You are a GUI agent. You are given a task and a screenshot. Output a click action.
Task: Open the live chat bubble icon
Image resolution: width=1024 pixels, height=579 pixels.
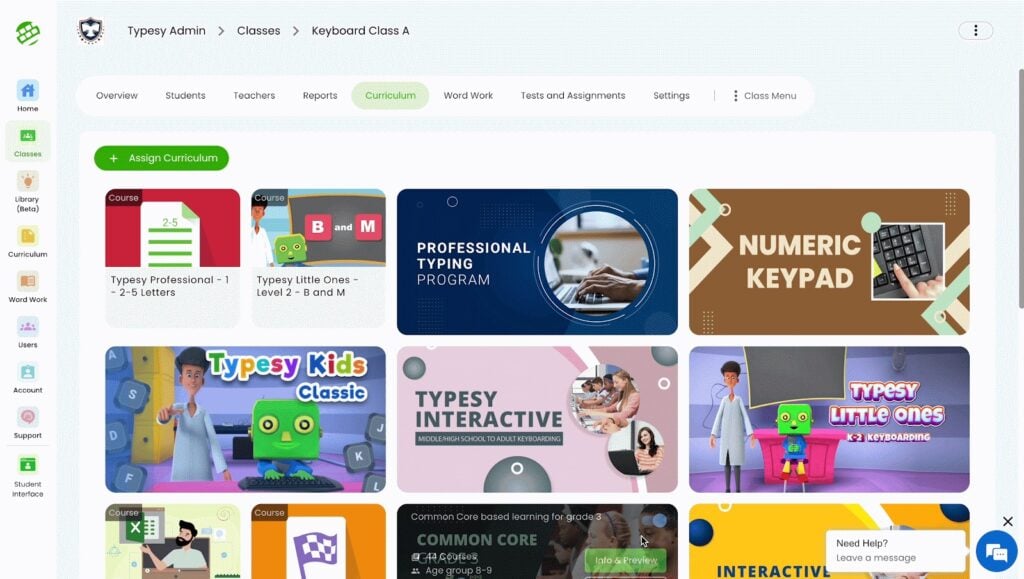pyautogui.click(x=996, y=552)
